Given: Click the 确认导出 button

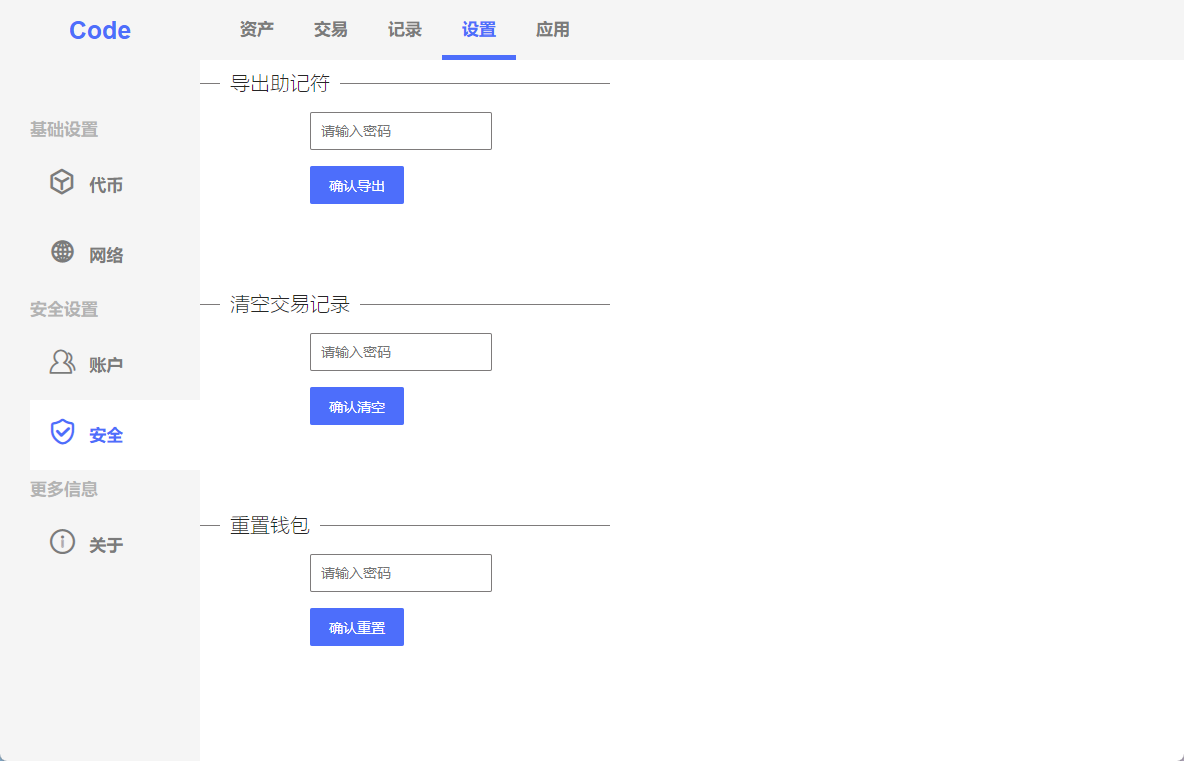Looking at the screenshot, I should point(356,185).
